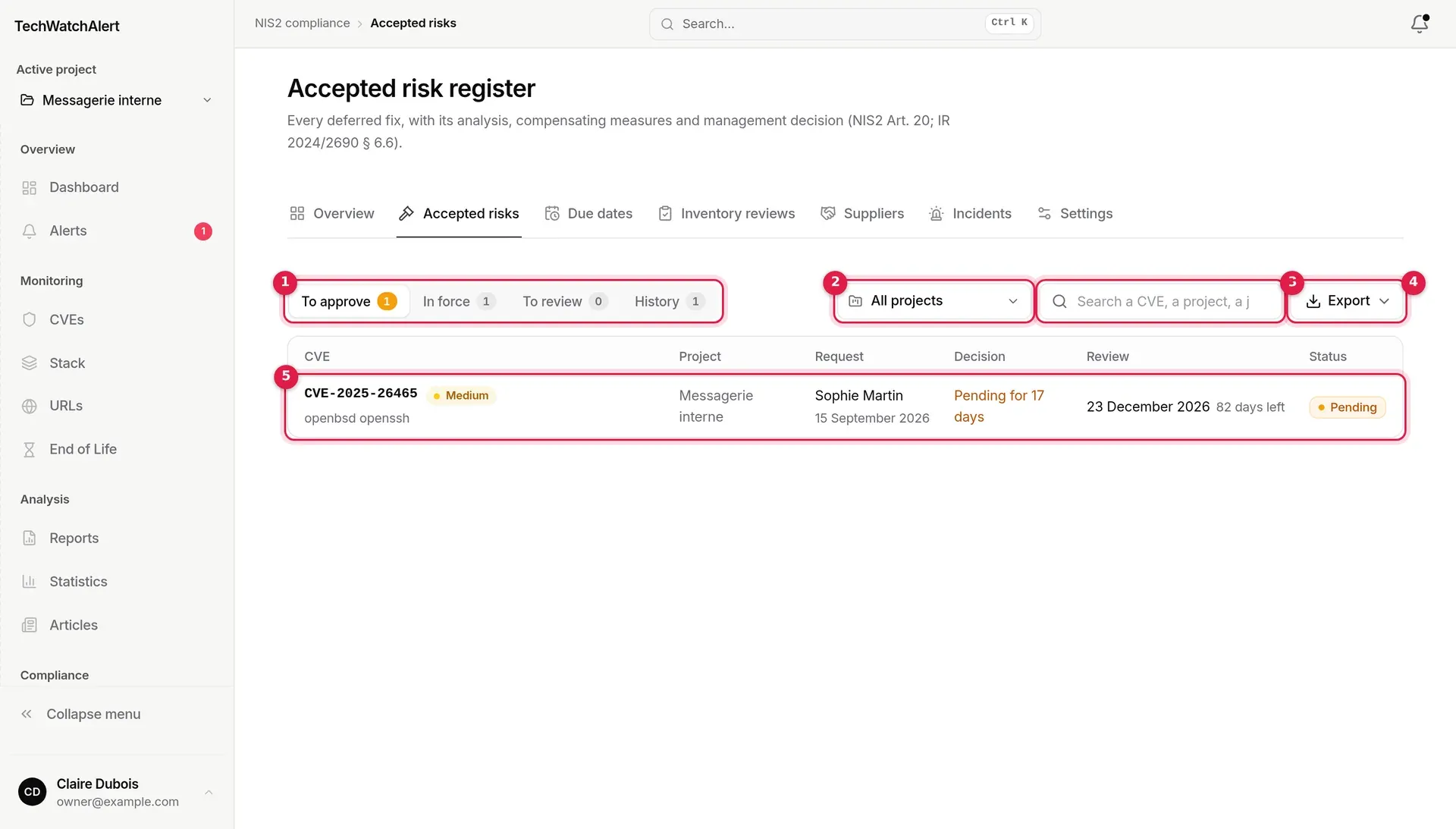Click the magnifier icon in top search bar
Viewport: 1456px width, 829px height.
pos(667,24)
